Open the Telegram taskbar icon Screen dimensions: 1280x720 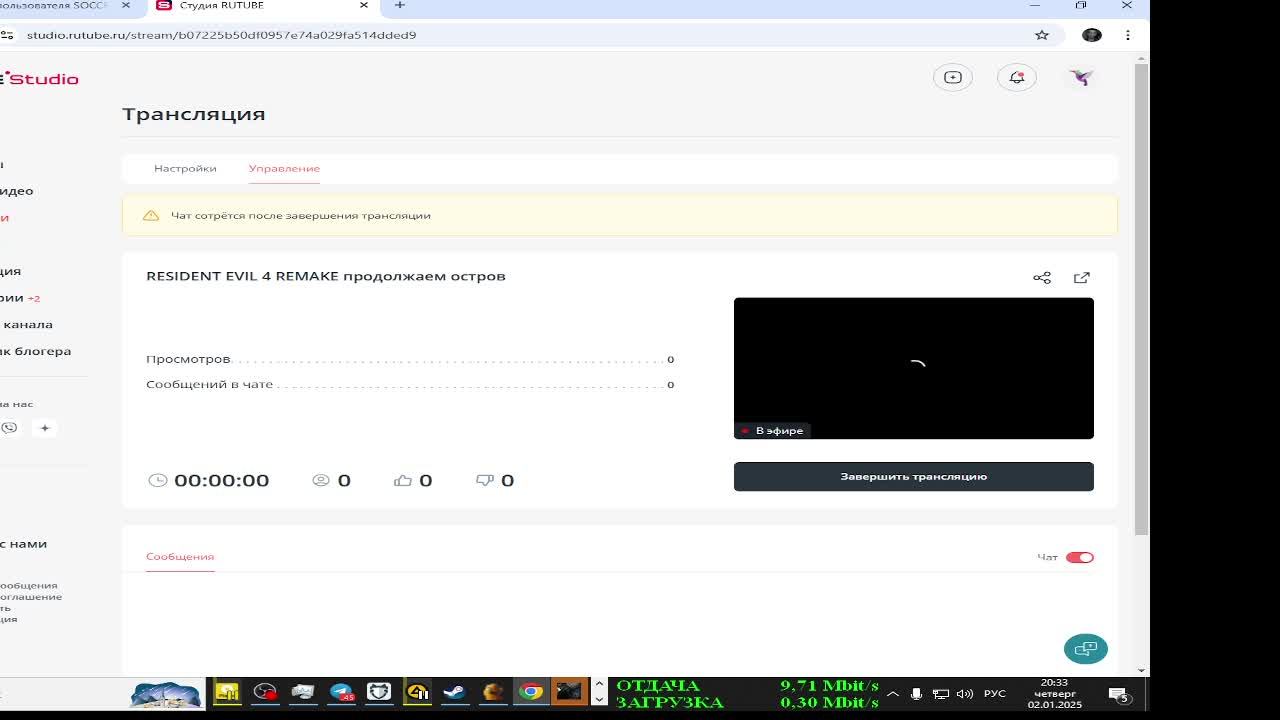341,692
